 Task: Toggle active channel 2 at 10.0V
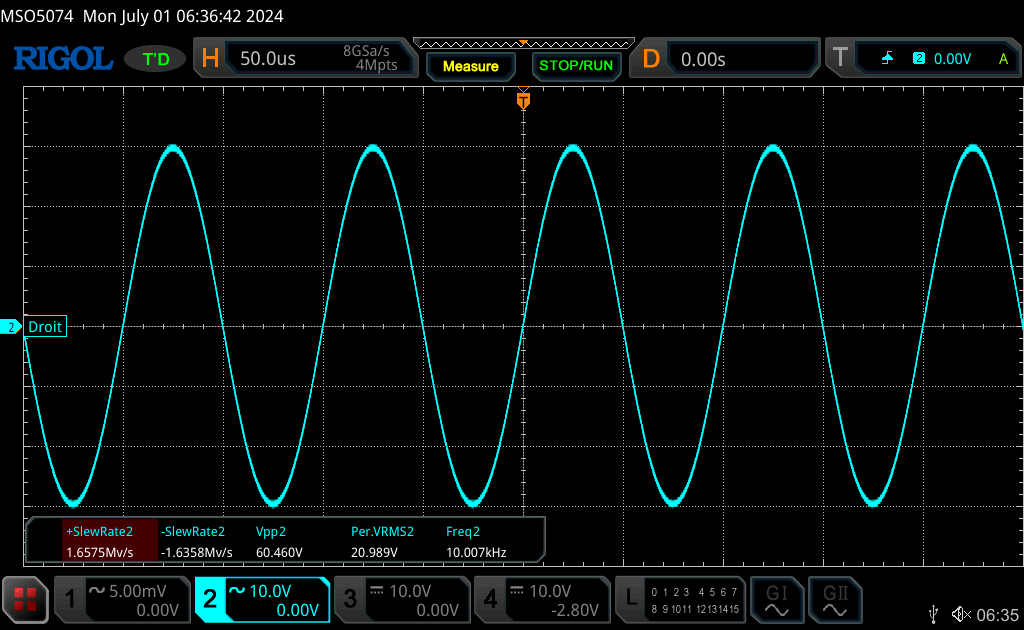263,600
